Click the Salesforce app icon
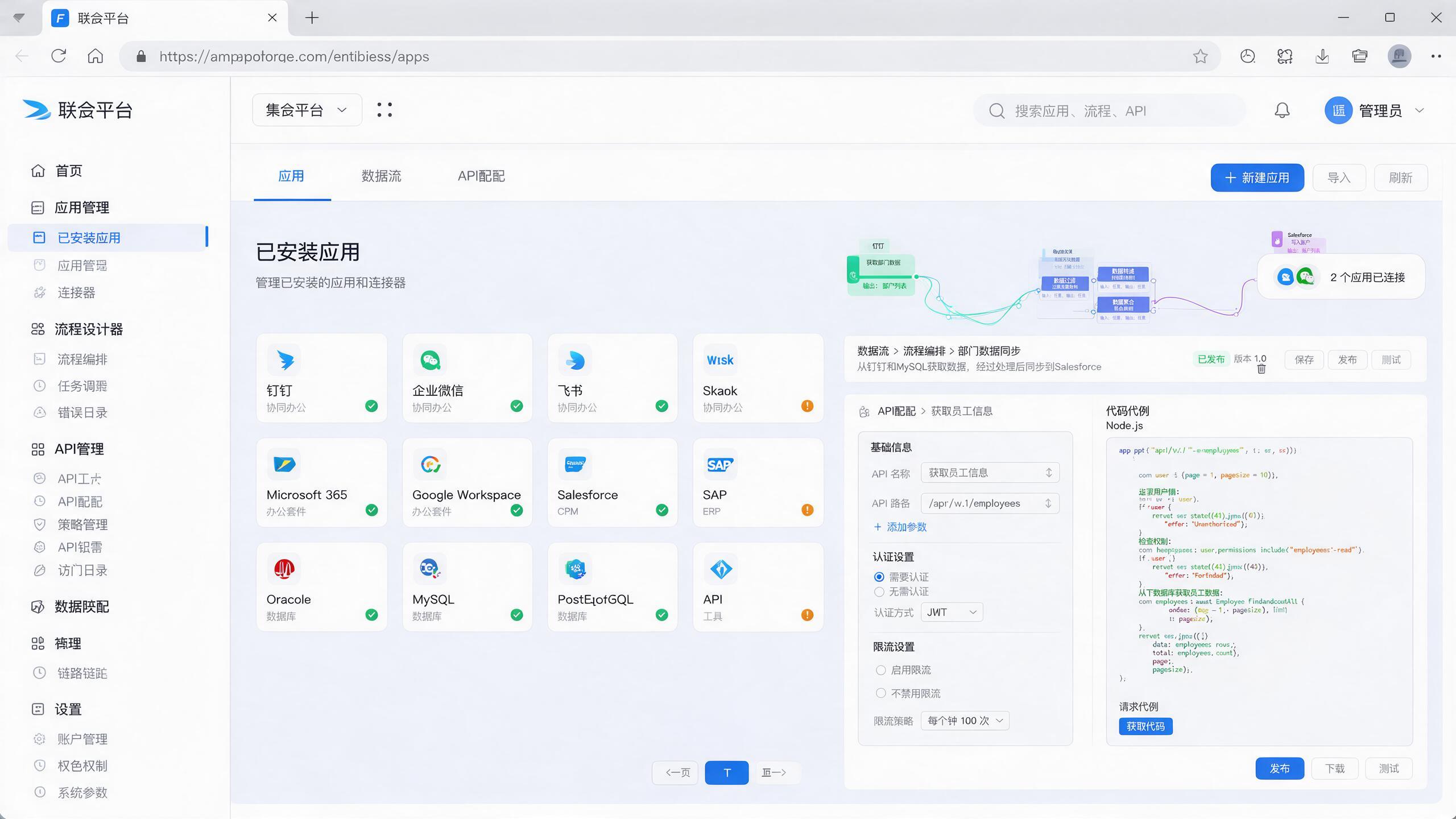Image resolution: width=1456 pixels, height=819 pixels. point(575,464)
